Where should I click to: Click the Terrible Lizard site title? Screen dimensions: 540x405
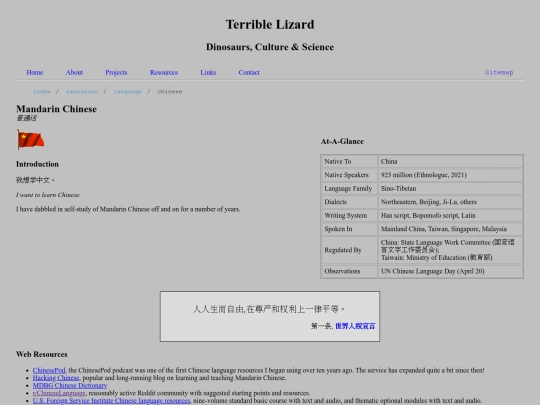click(x=270, y=24)
